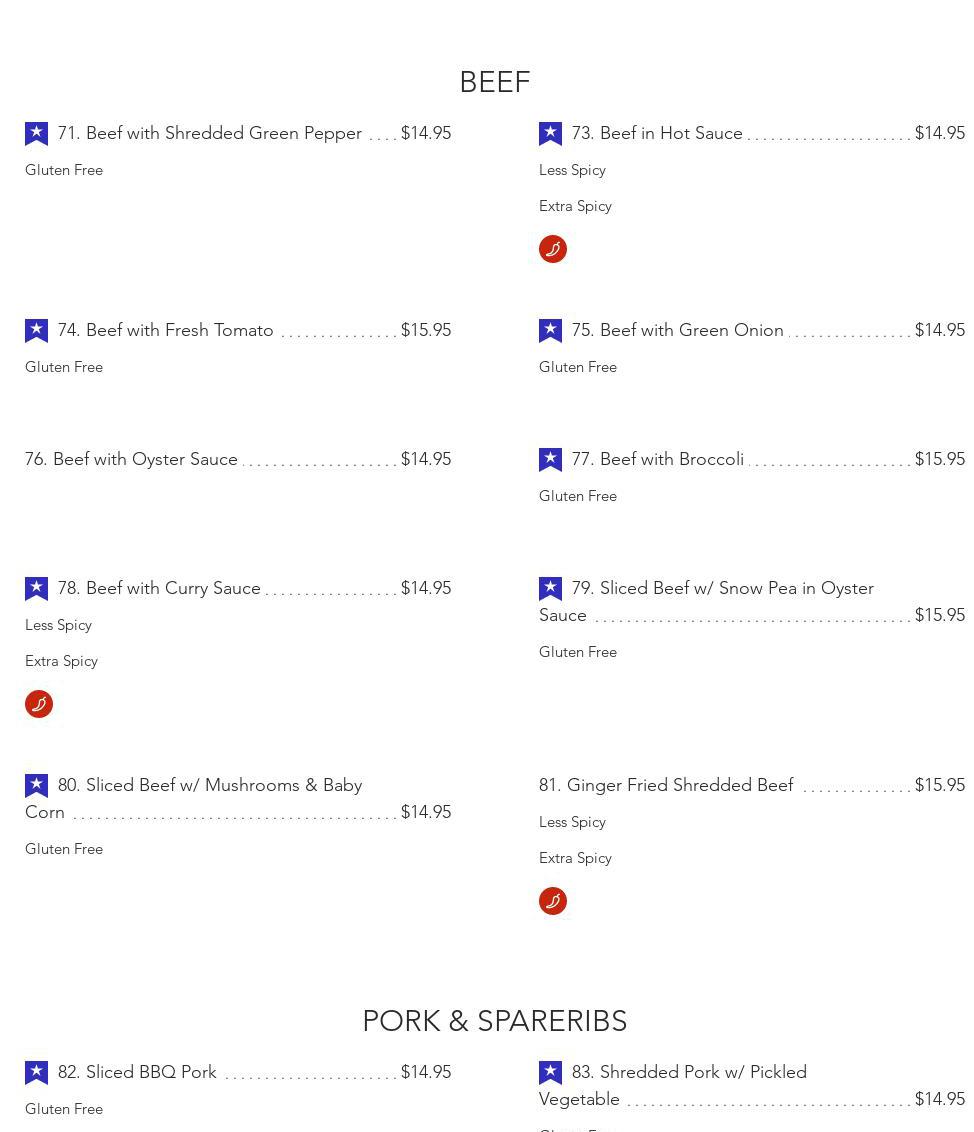Select 79. Sliced Beef w/ Snow Pea title
The width and height of the screenshot is (974, 1132).
coord(722,588)
